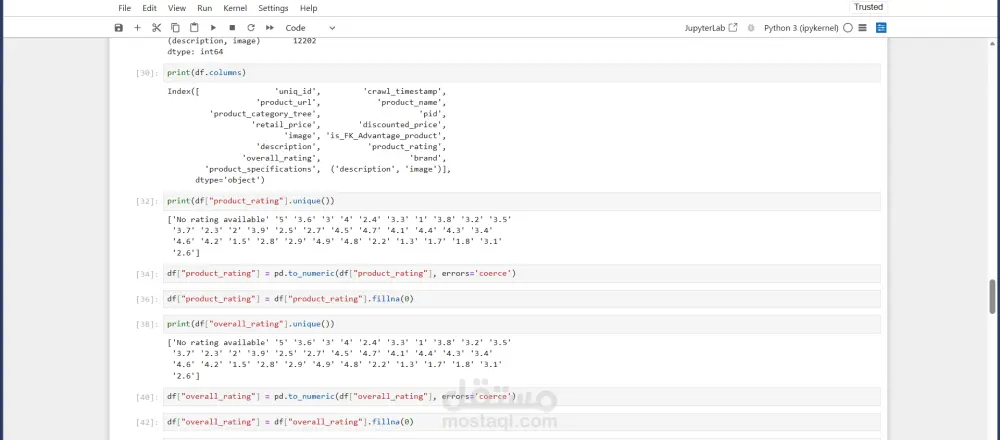Click the [36]: cell prompt
The height and width of the screenshot is (440, 1000).
(x=147, y=299)
